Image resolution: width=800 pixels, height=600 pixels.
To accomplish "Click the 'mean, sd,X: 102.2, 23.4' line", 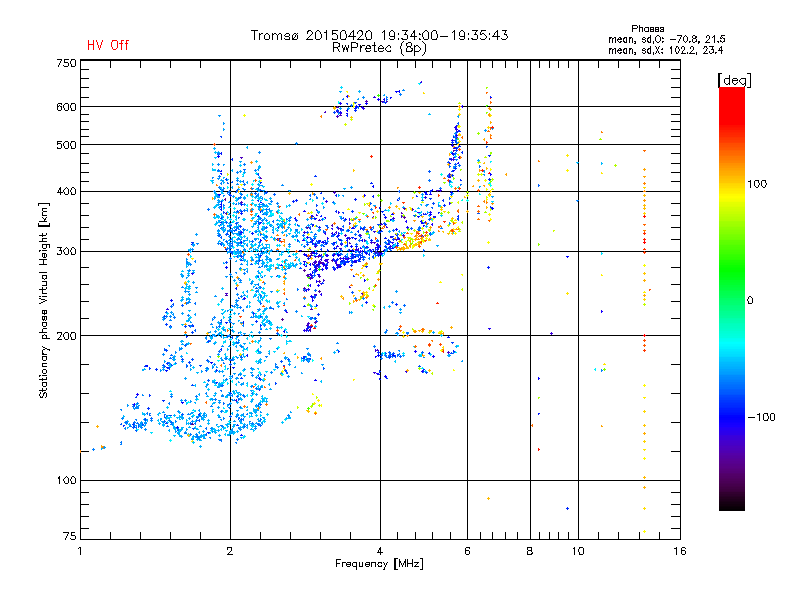I will click(665, 50).
